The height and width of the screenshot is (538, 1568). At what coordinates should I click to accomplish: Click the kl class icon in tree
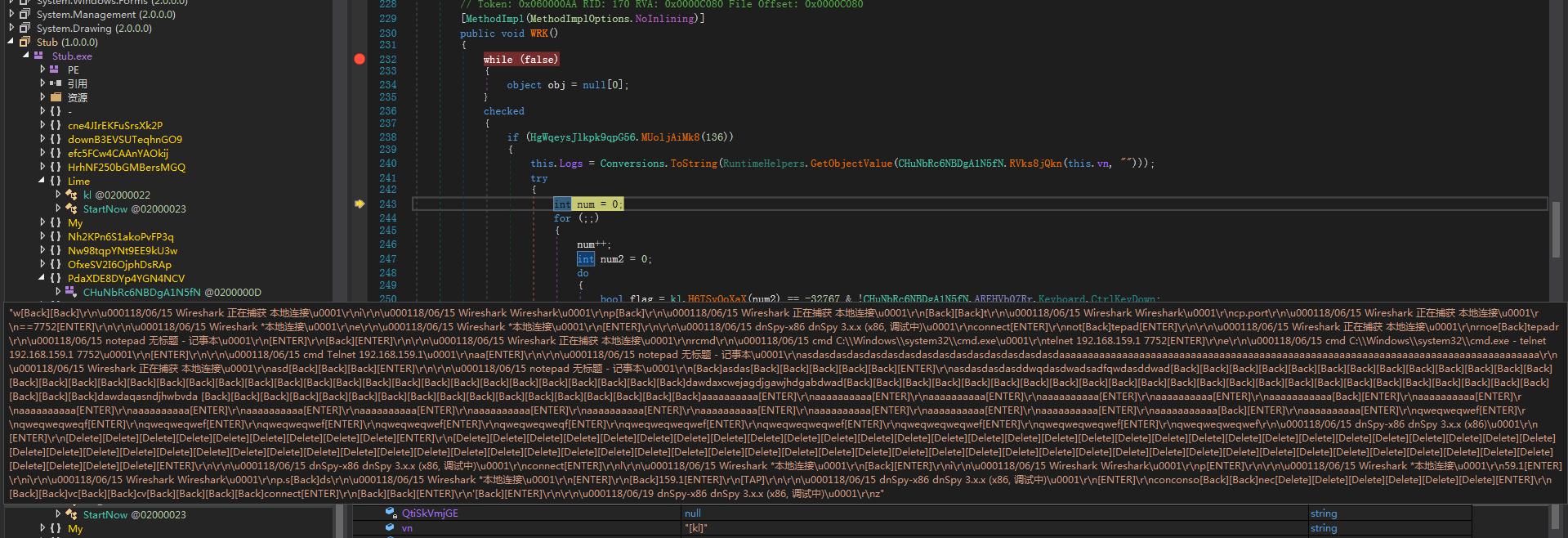71,195
